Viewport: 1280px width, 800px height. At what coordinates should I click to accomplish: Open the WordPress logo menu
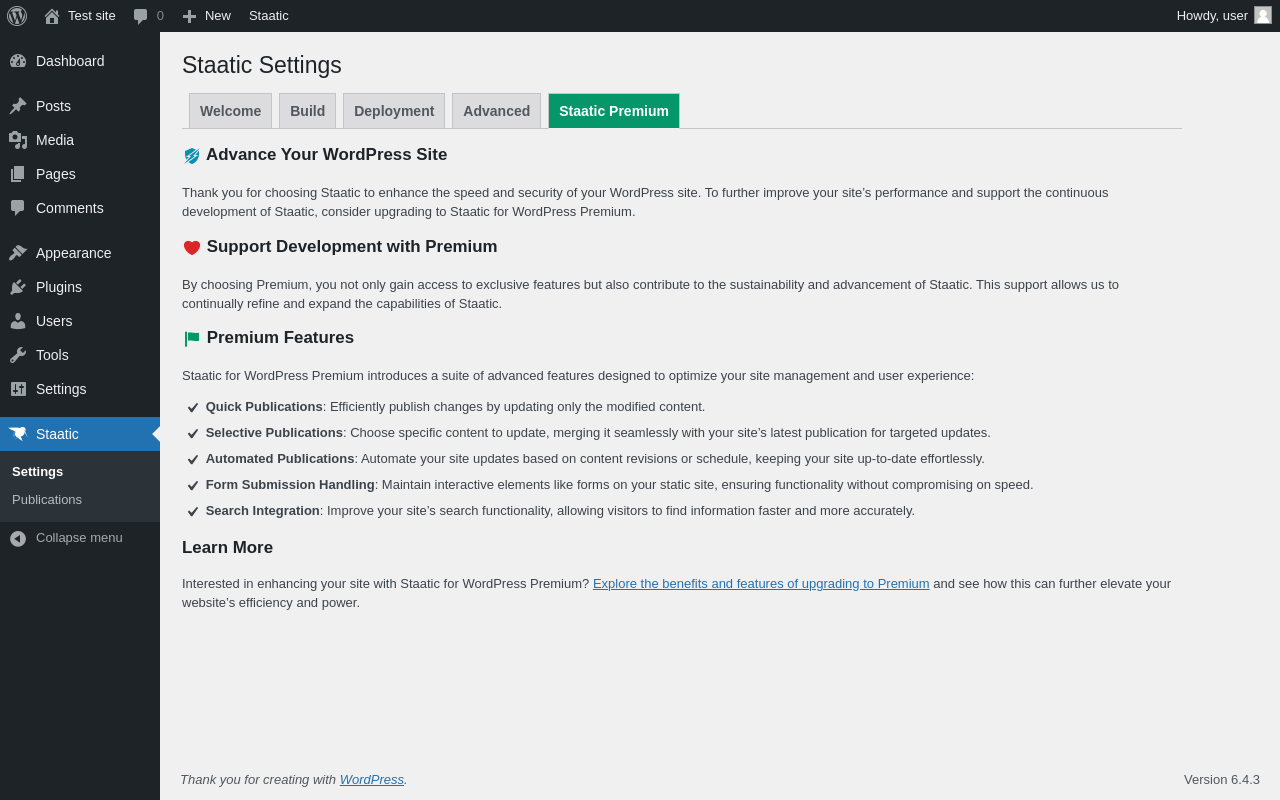click(x=17, y=16)
